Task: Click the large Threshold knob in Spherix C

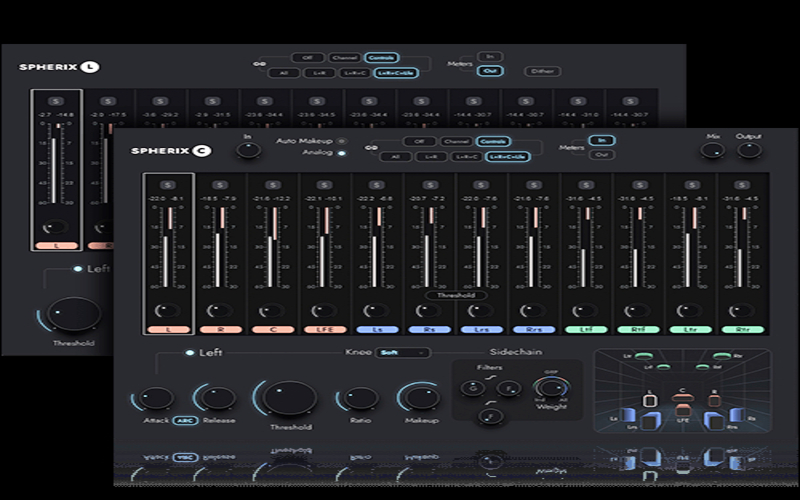Action: [x=290, y=398]
